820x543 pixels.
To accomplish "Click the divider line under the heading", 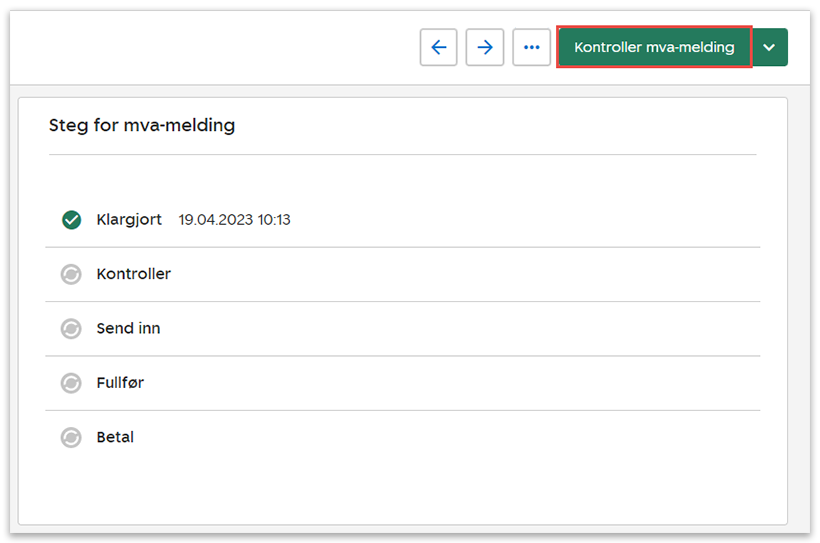I will pos(402,155).
